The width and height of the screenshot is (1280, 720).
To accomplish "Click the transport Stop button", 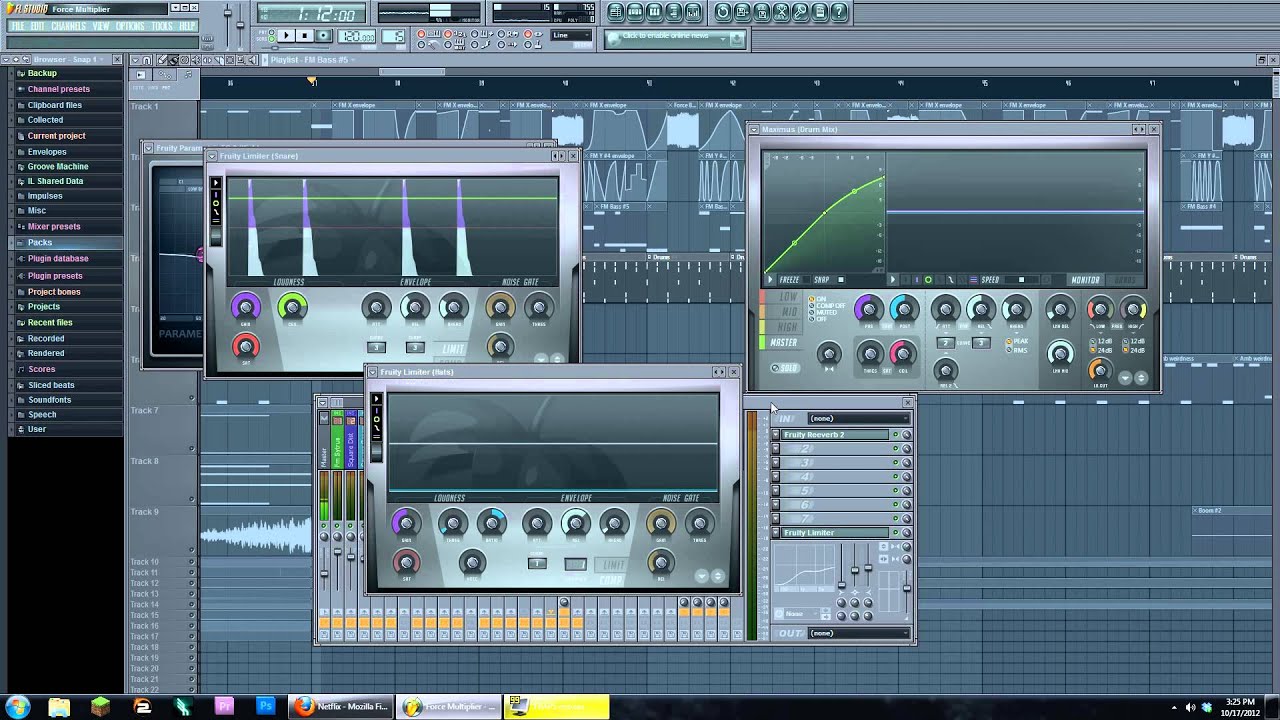I will point(305,36).
